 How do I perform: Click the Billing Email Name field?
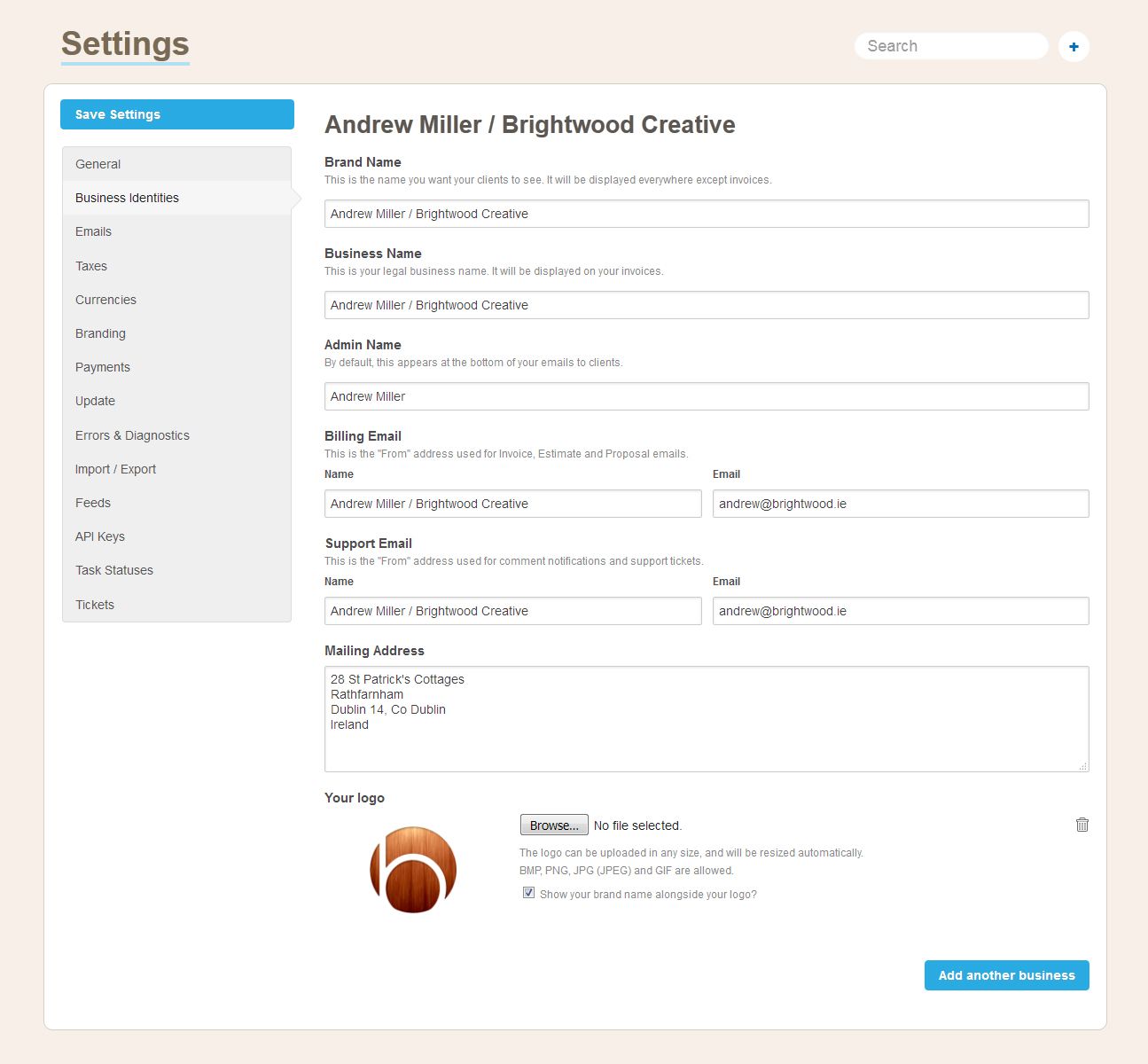[512, 504]
